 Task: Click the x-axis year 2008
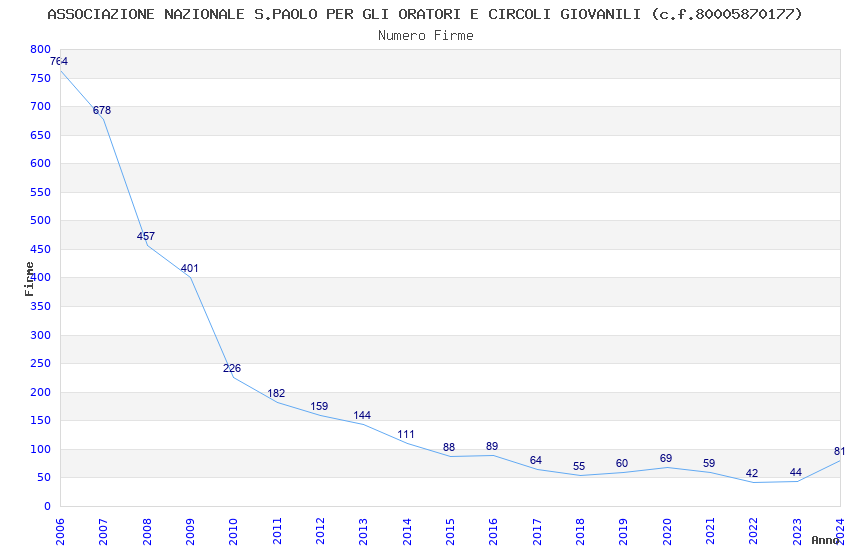pyautogui.click(x=147, y=532)
